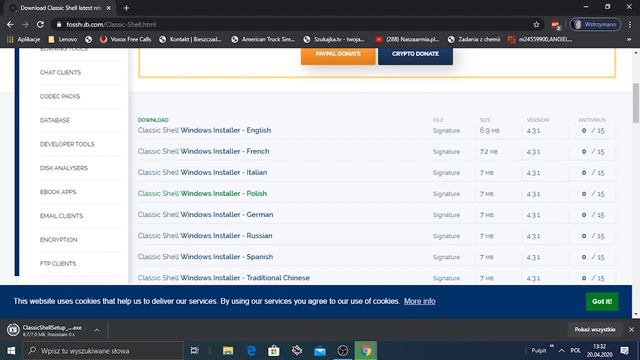Viewport: 640px width, 360px height.
Task: Download the Traditional Chinese installer
Action: pyautogui.click(x=224, y=278)
